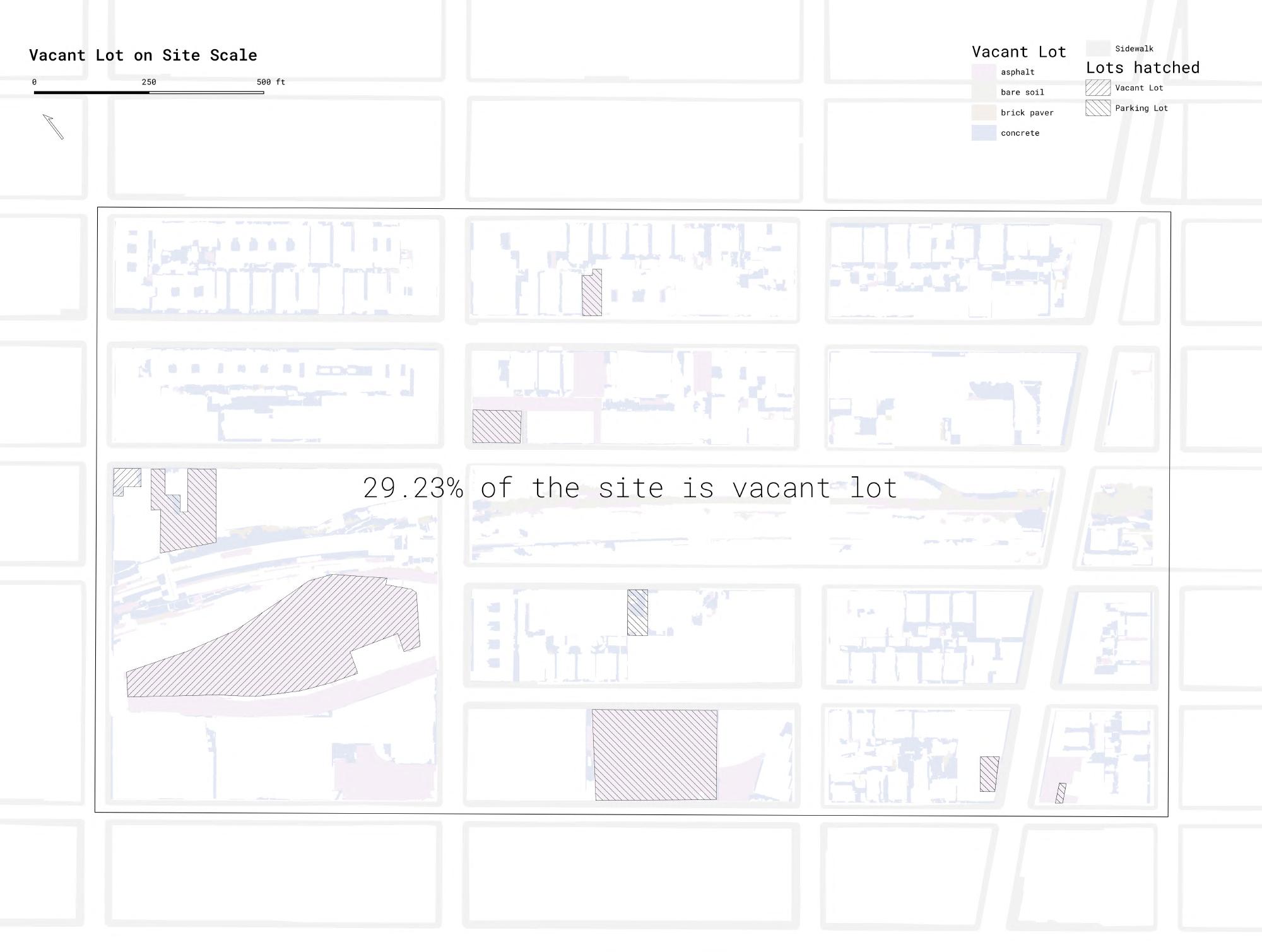Click the brick paver legend swatch
Image resolution: width=1262 pixels, height=952 pixels.
tap(983, 113)
